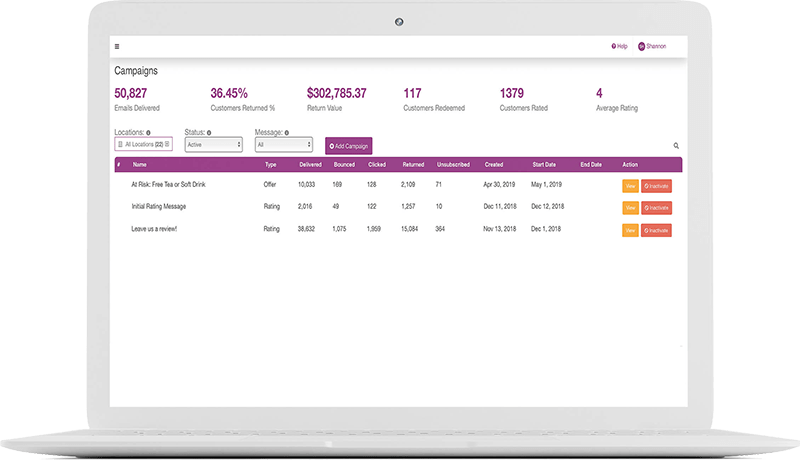Click info icon next to Status label
Viewport: 800px width, 460px height.
pyautogui.click(x=208, y=132)
